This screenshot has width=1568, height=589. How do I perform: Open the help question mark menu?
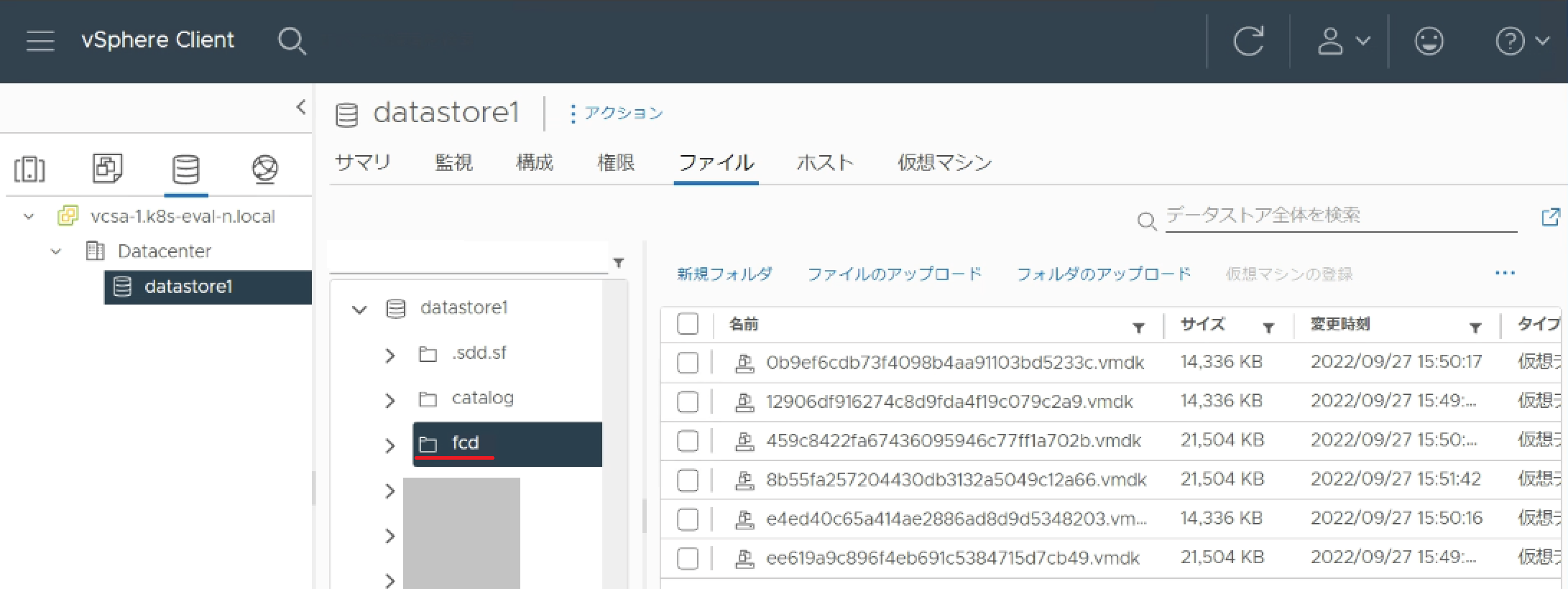click(1522, 41)
